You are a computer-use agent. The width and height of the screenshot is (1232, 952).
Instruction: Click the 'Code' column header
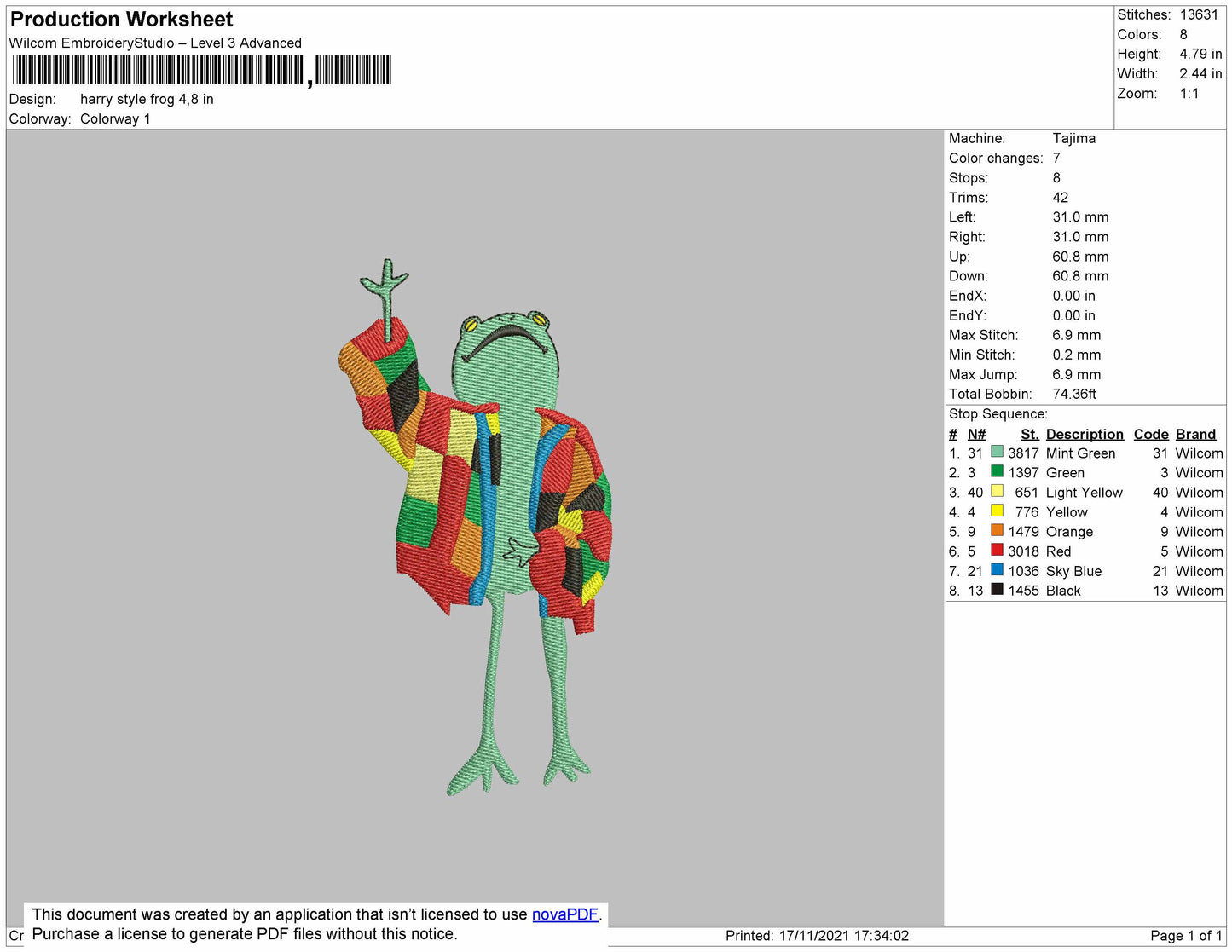click(x=1151, y=434)
